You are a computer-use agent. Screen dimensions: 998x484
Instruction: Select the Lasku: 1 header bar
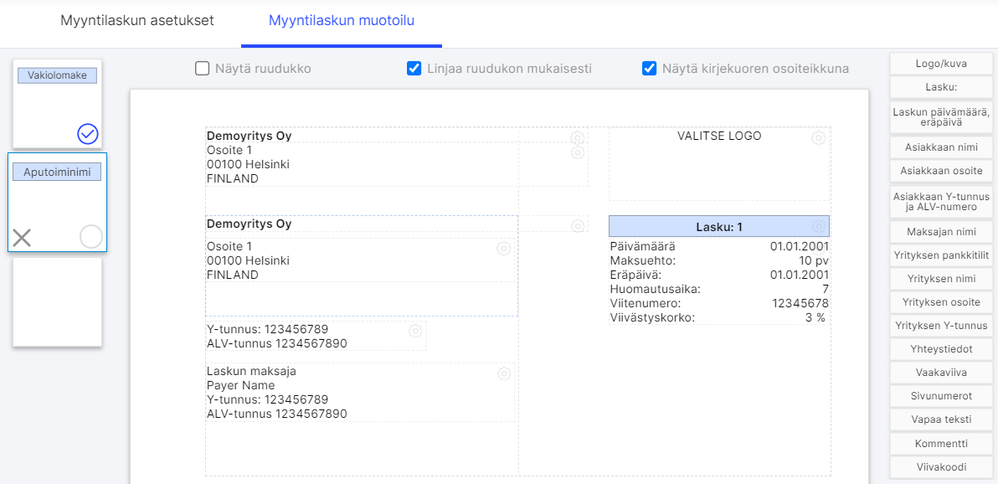719,227
